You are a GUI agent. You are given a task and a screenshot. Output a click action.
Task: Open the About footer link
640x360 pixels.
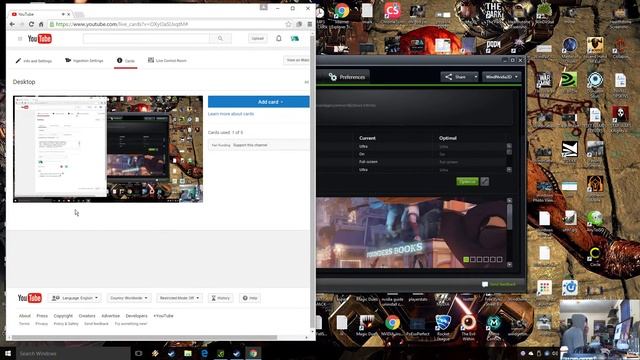pyautogui.click(x=24, y=316)
